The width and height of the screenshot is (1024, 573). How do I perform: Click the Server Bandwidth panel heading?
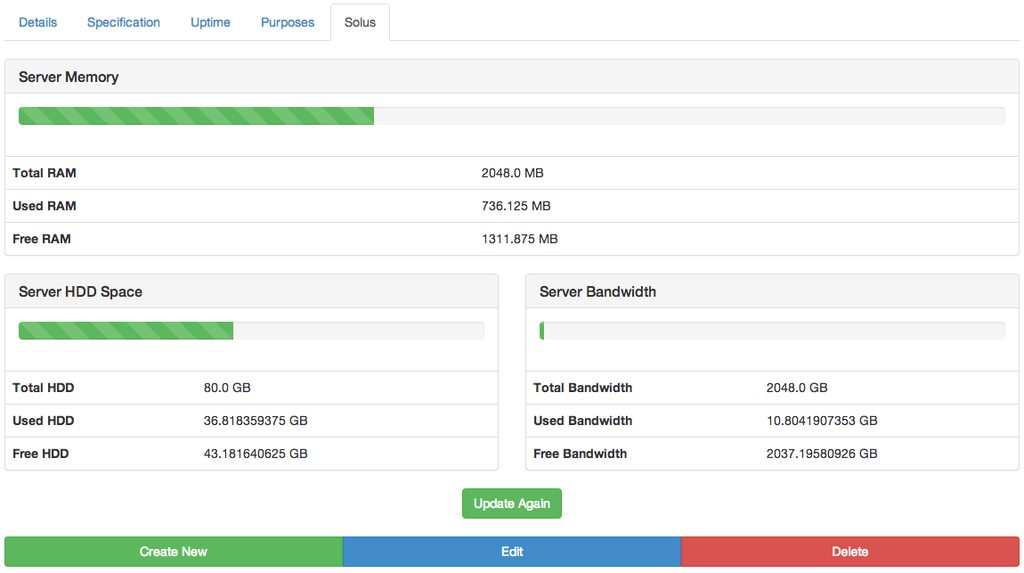point(597,292)
